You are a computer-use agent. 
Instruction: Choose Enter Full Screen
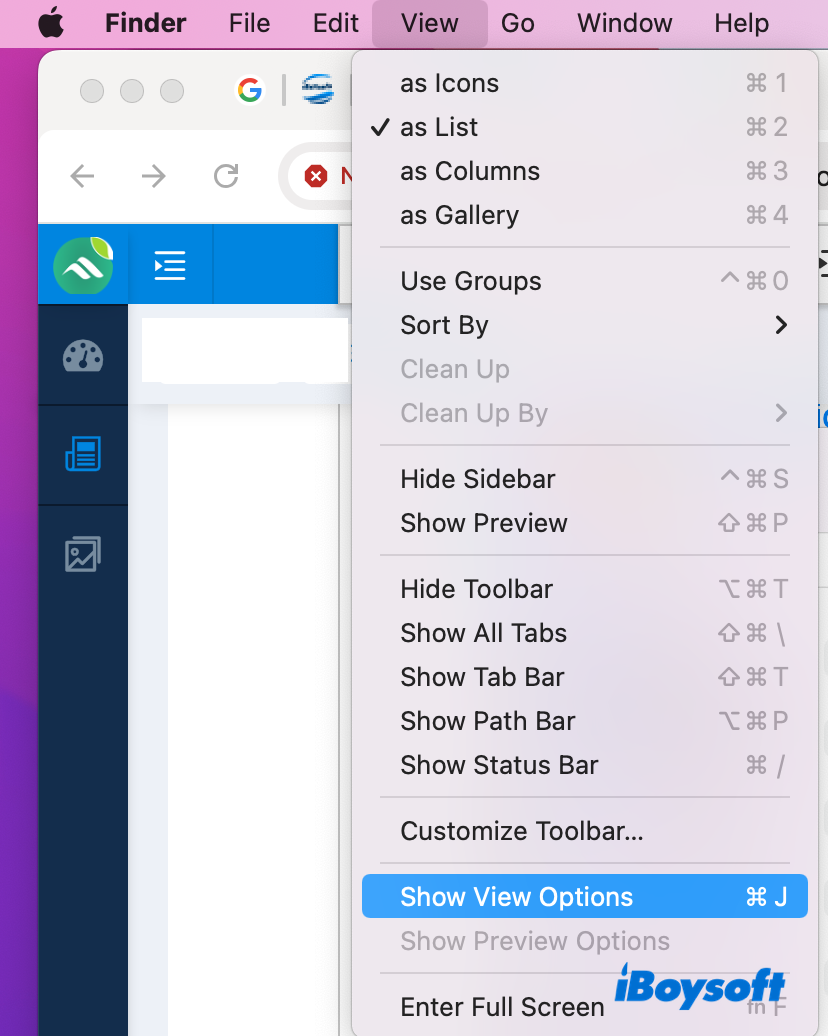(502, 1007)
